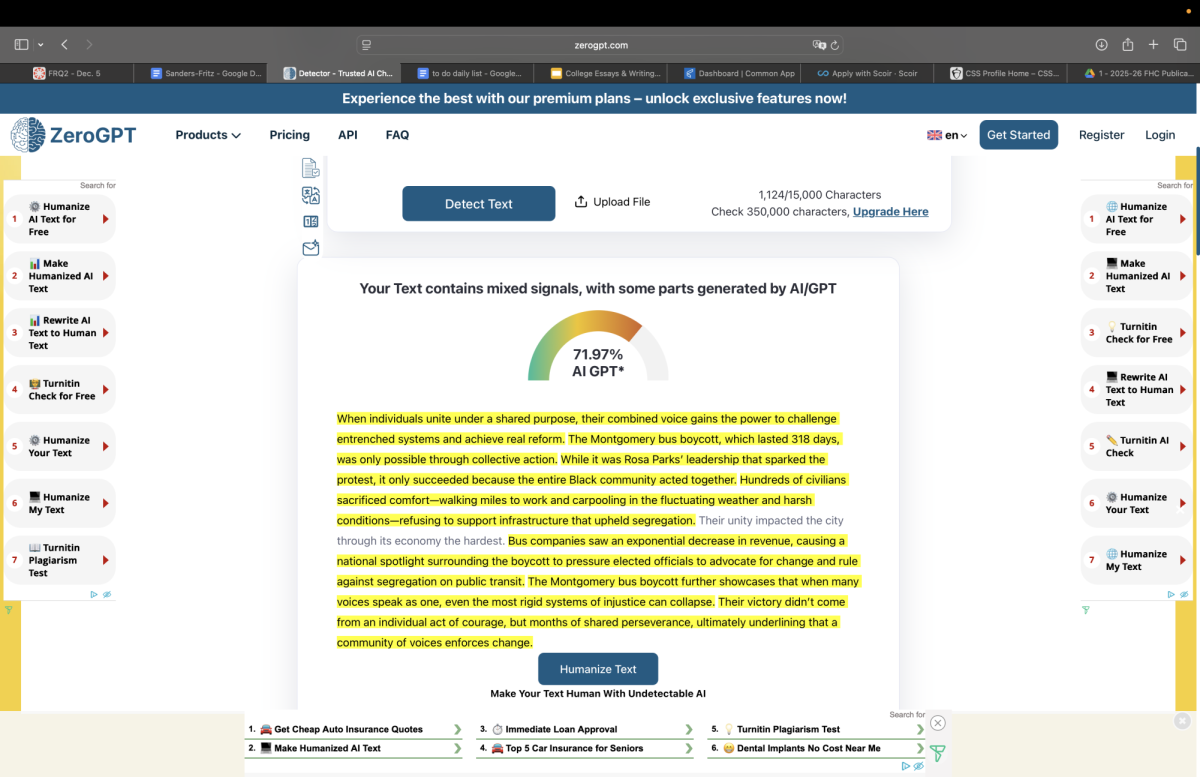Open right ad Rewrite AI Text to Human Text
The height and width of the screenshot is (777, 1200).
pos(1138,390)
